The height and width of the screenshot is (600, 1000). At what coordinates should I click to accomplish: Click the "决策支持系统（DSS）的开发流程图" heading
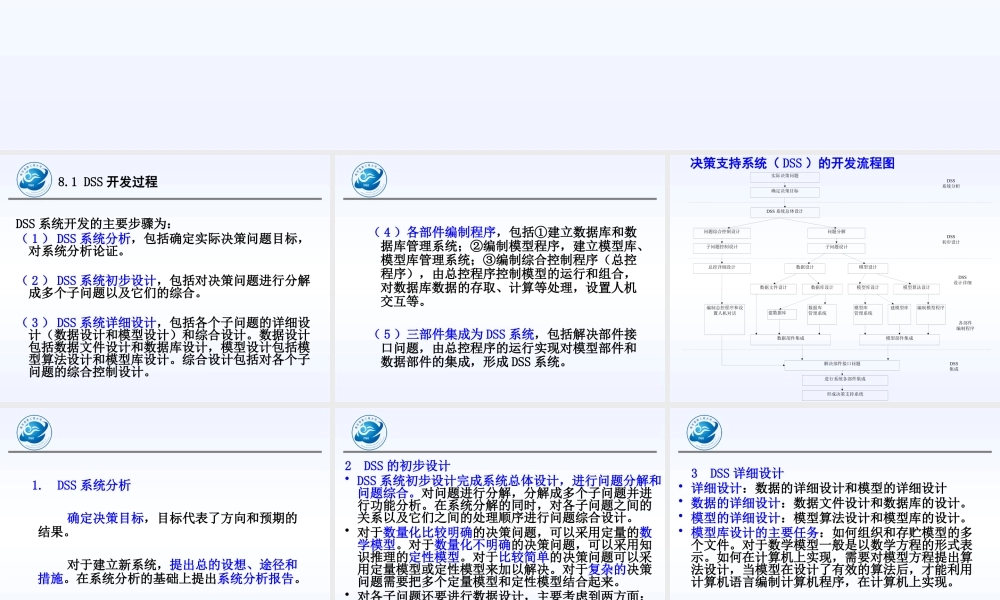(x=792, y=163)
